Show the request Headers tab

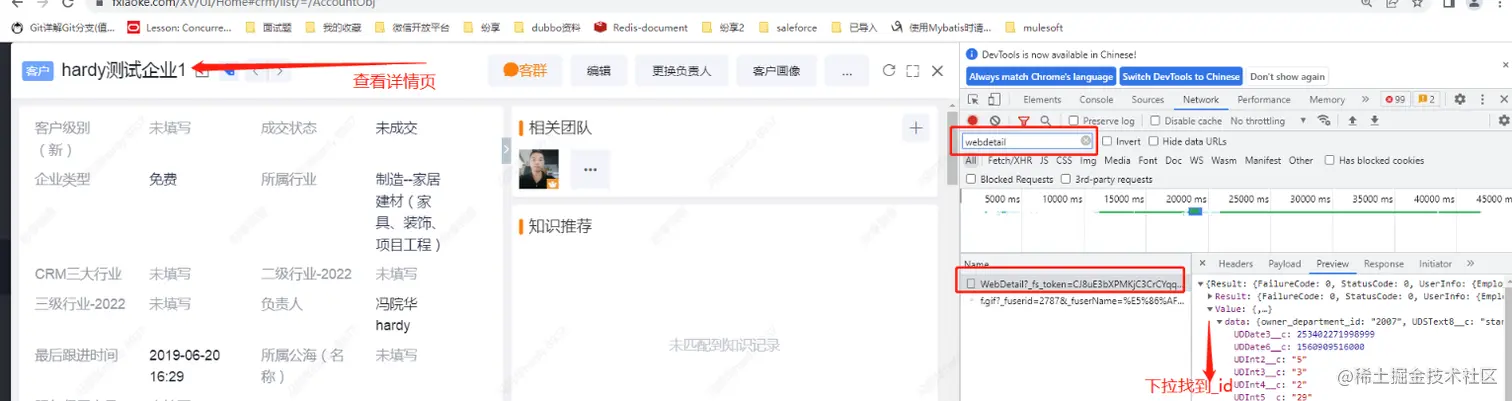(1235, 264)
